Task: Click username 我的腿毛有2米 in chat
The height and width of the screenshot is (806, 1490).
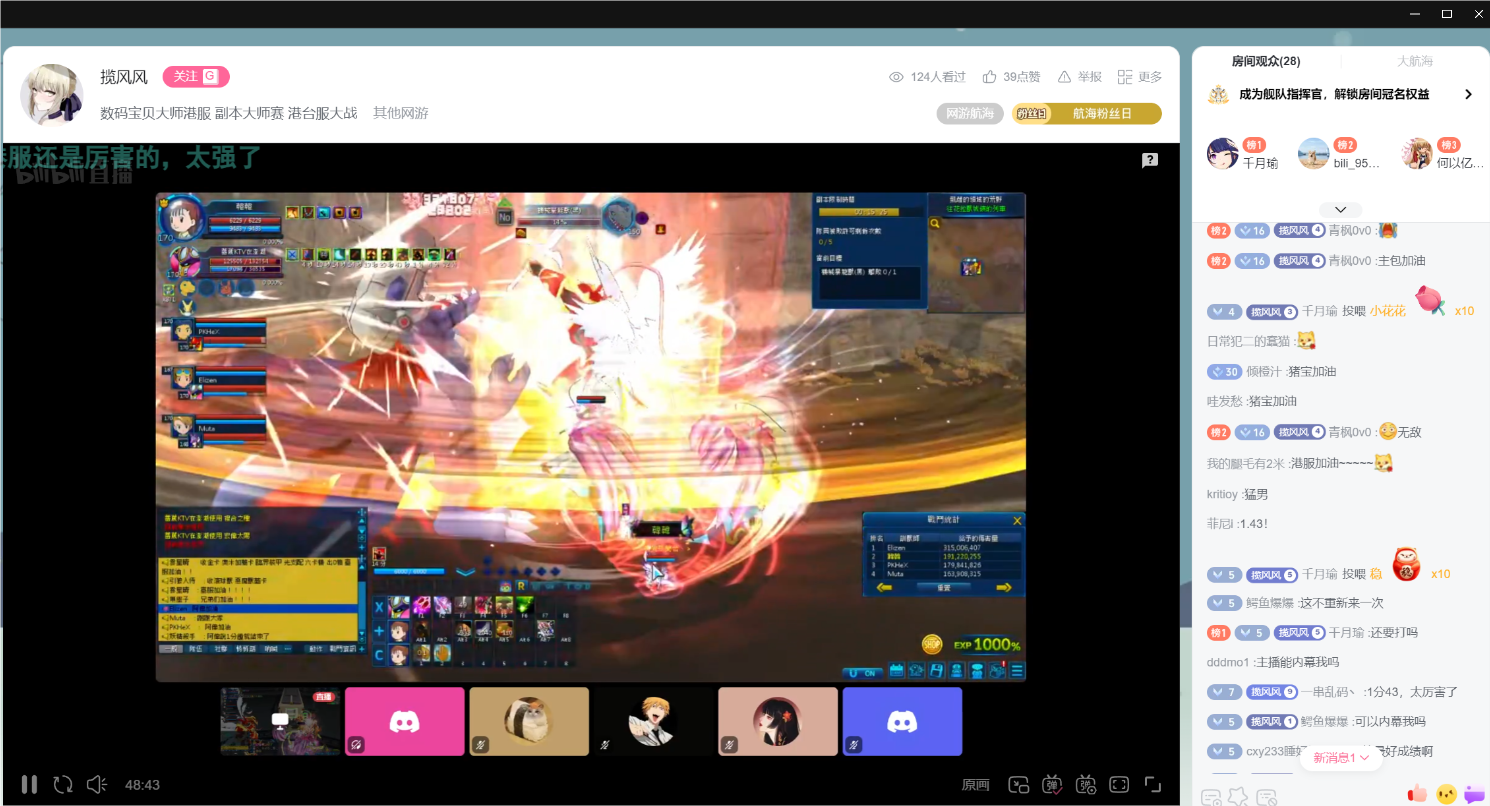Action: [x=1246, y=464]
